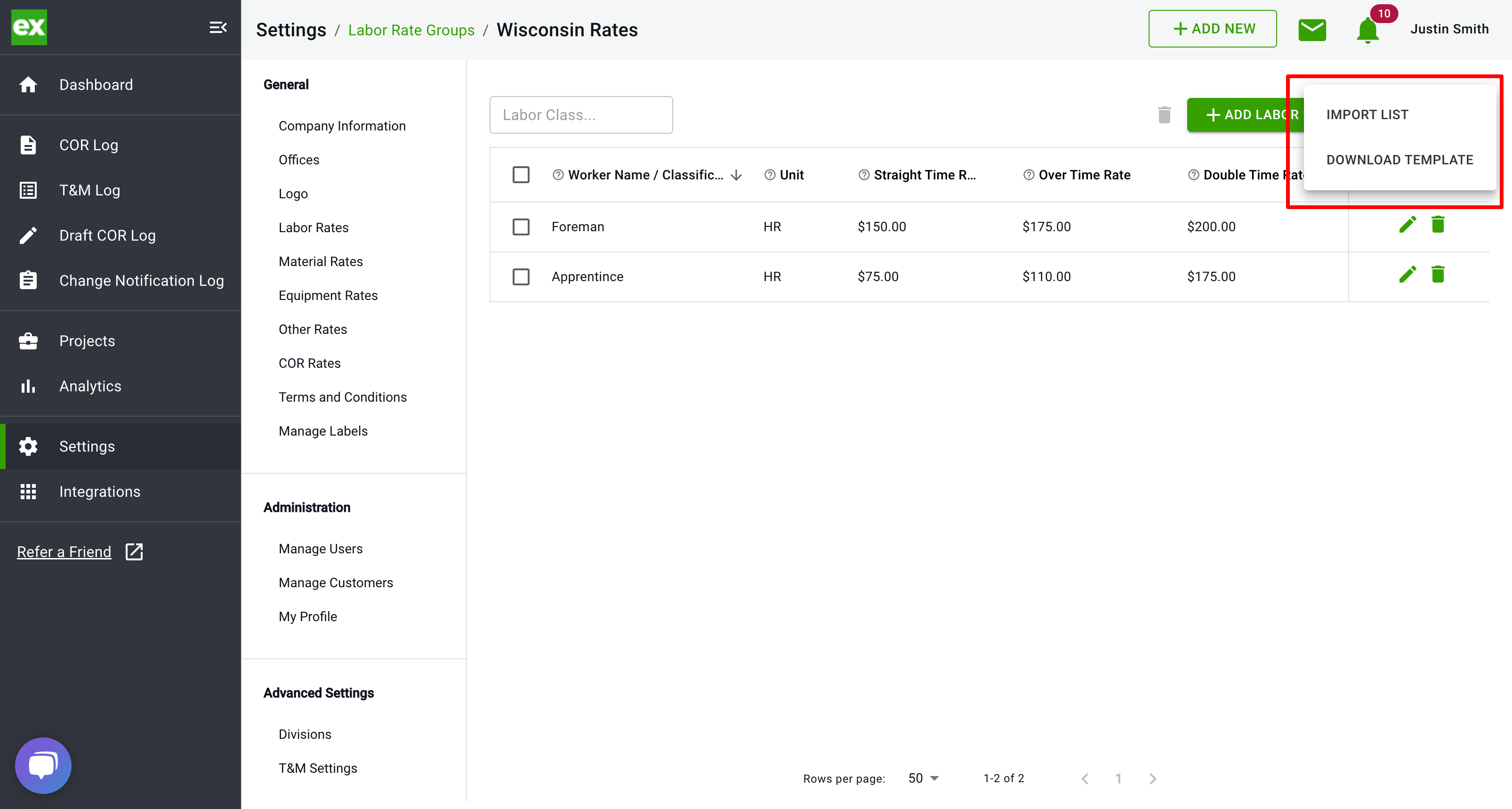The image size is (1512, 809).
Task: Open My Profile settings item
Action: (307, 616)
